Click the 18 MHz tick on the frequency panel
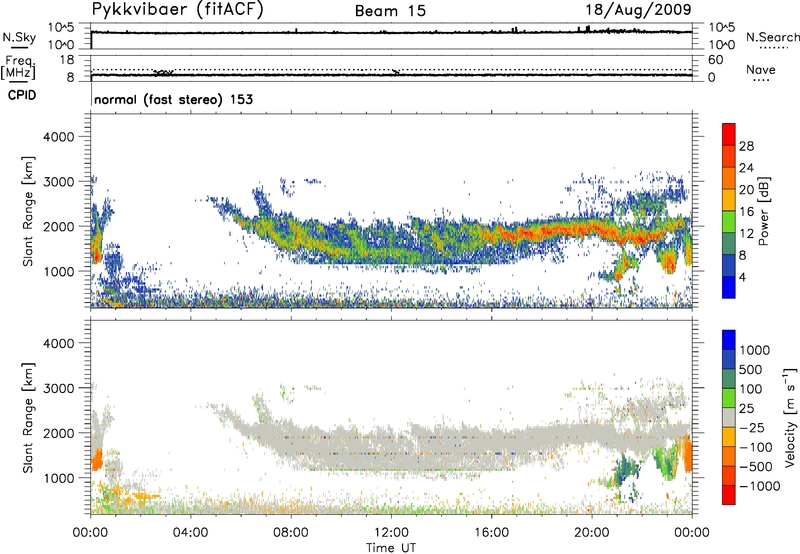This screenshot has width=800, height=554. [67, 60]
